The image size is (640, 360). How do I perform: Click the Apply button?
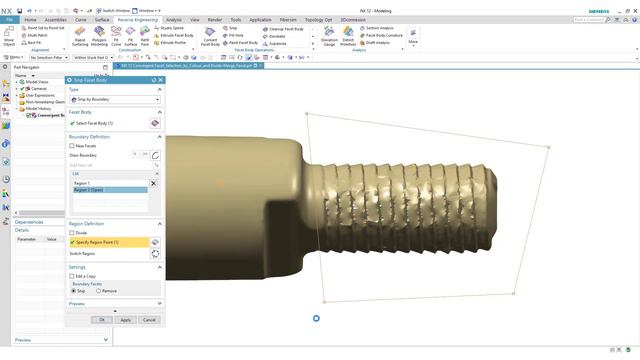pos(126,320)
